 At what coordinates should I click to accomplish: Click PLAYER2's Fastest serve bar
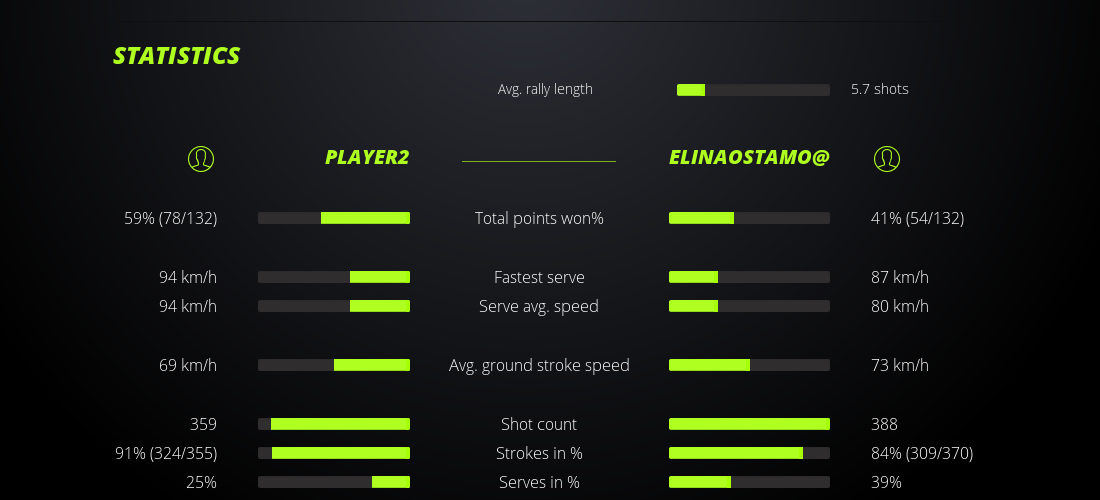click(x=334, y=277)
